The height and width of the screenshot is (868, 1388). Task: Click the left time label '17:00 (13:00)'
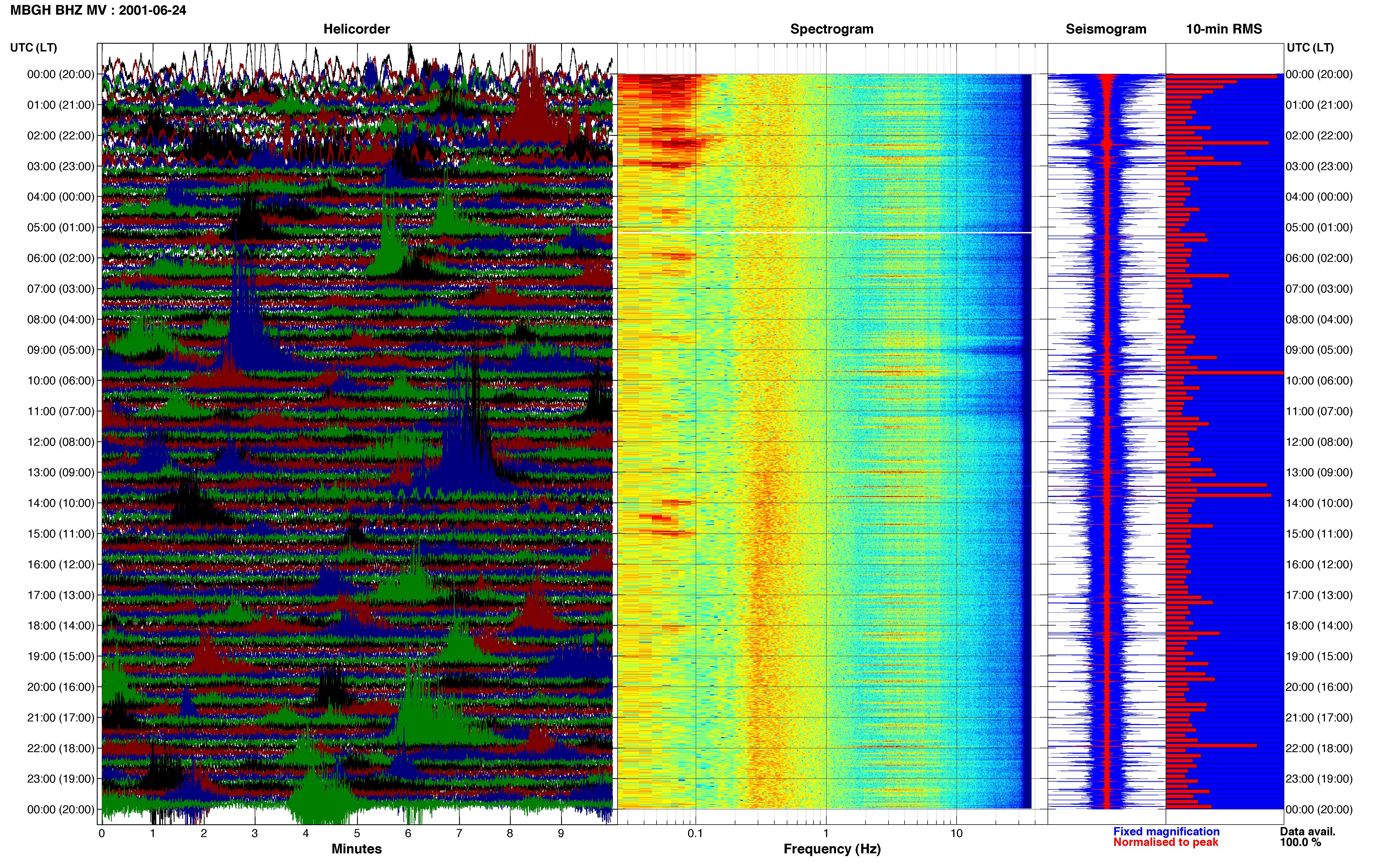click(x=61, y=595)
